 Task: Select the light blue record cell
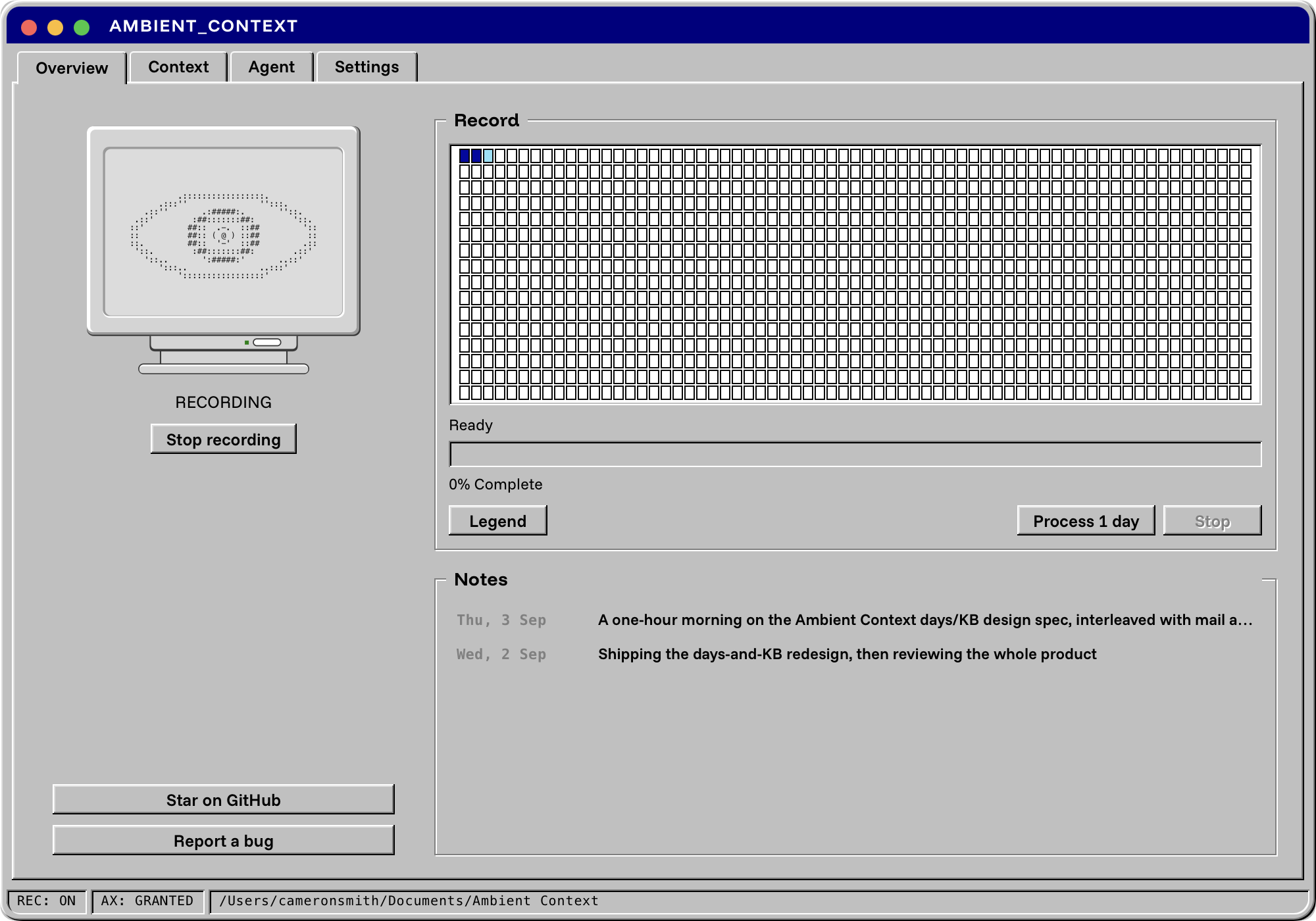488,156
